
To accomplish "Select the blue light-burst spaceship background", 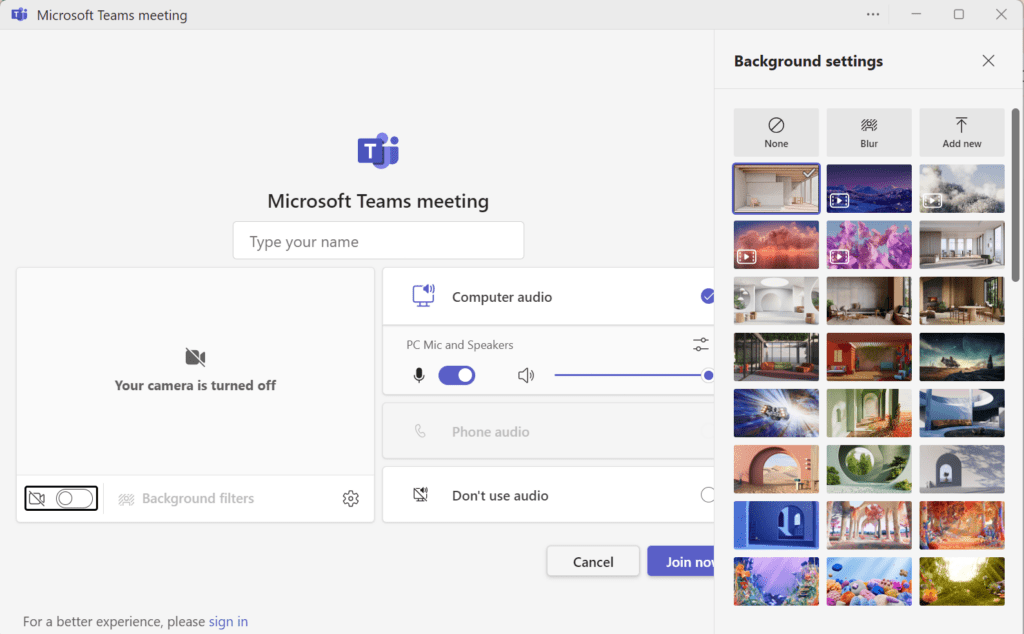I will 776,413.
